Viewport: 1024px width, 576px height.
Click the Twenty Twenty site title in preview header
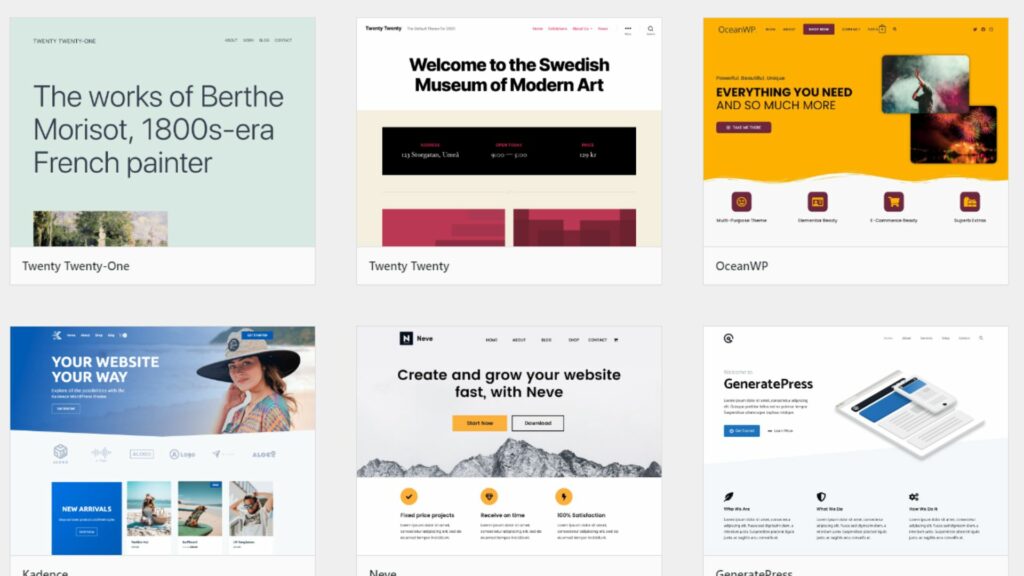point(383,29)
